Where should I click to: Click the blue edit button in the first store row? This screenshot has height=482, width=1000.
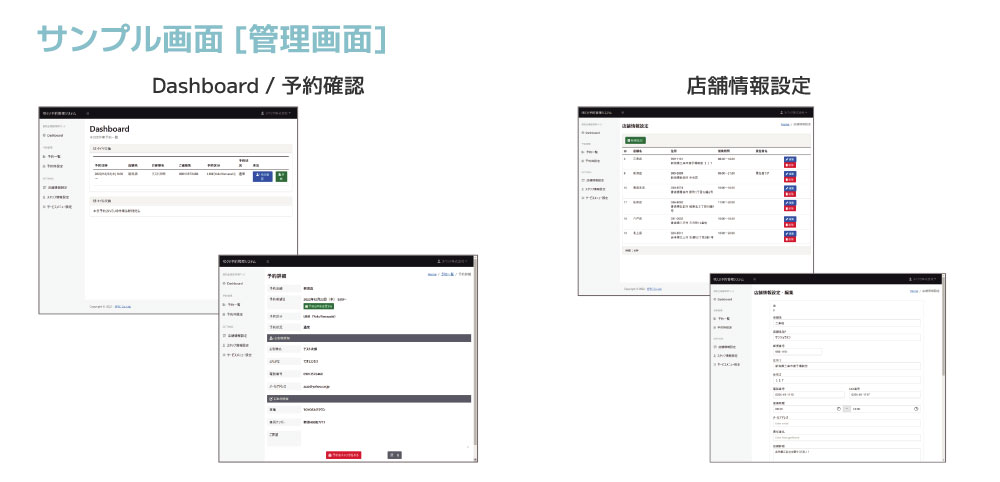[790, 158]
